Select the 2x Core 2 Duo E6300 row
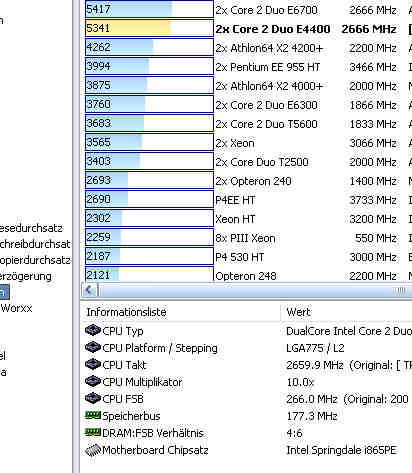This screenshot has width=412, height=473. pos(248,105)
